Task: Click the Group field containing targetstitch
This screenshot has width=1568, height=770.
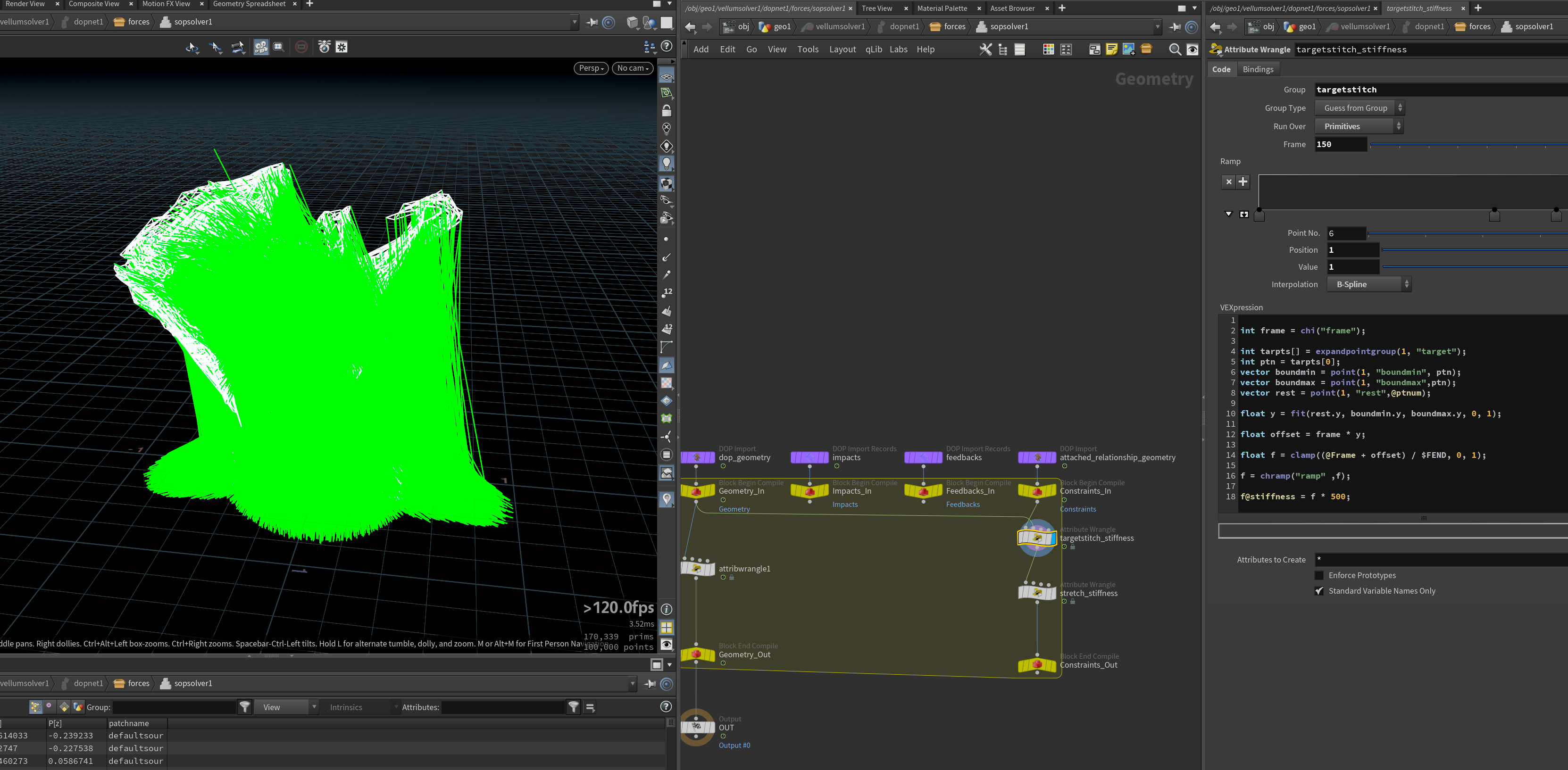Action: click(1440, 90)
